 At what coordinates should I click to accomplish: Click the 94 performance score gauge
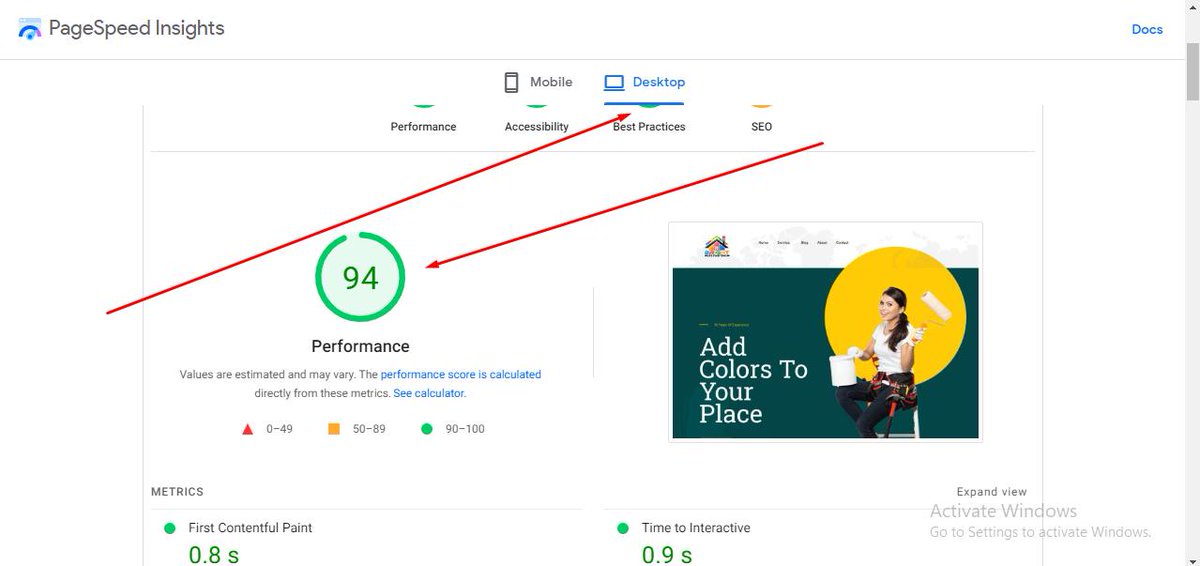tap(360, 277)
